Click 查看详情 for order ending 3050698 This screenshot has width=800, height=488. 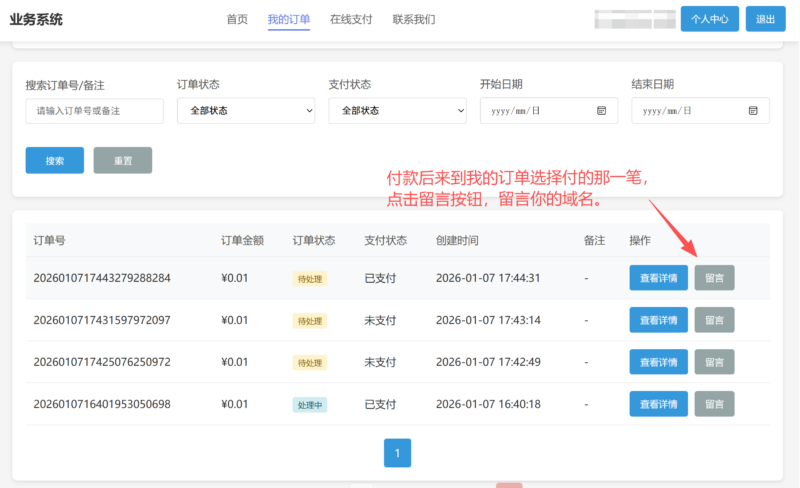[x=658, y=404]
